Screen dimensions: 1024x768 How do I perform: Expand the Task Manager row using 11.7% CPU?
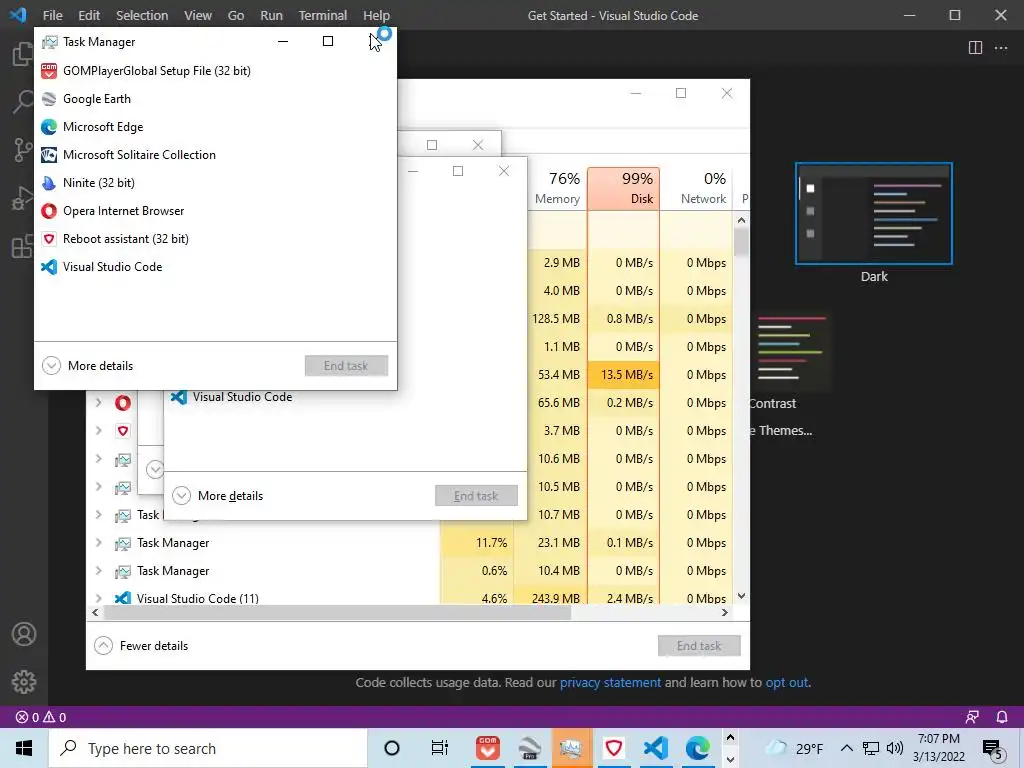pos(99,543)
